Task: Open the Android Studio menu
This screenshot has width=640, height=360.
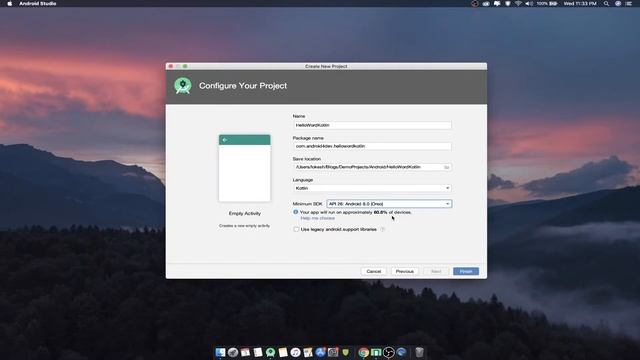Action: [38, 3]
